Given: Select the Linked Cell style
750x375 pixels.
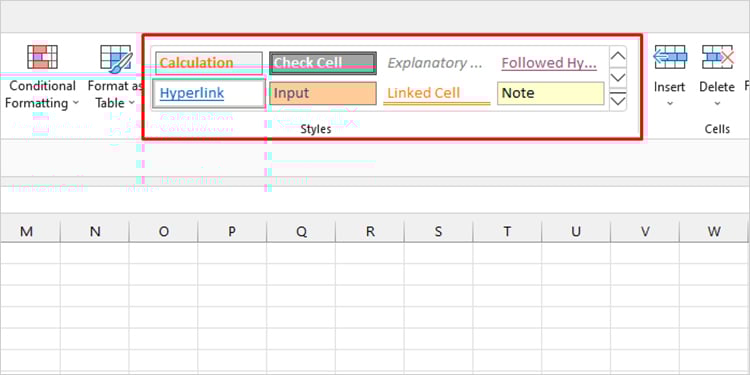Looking at the screenshot, I should click(437, 93).
